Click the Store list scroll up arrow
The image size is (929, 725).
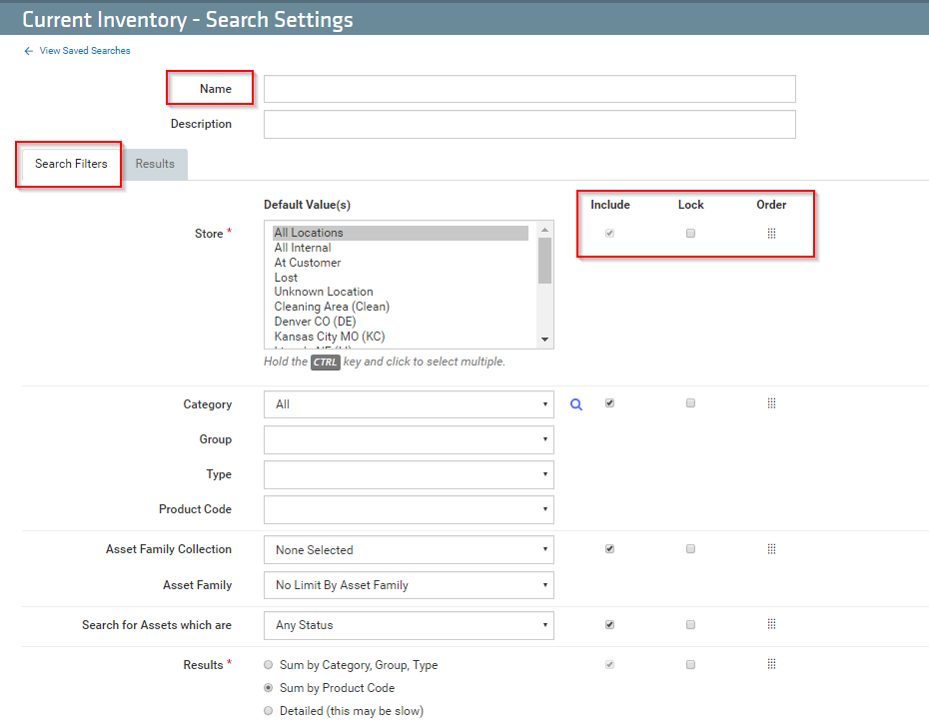[544, 230]
